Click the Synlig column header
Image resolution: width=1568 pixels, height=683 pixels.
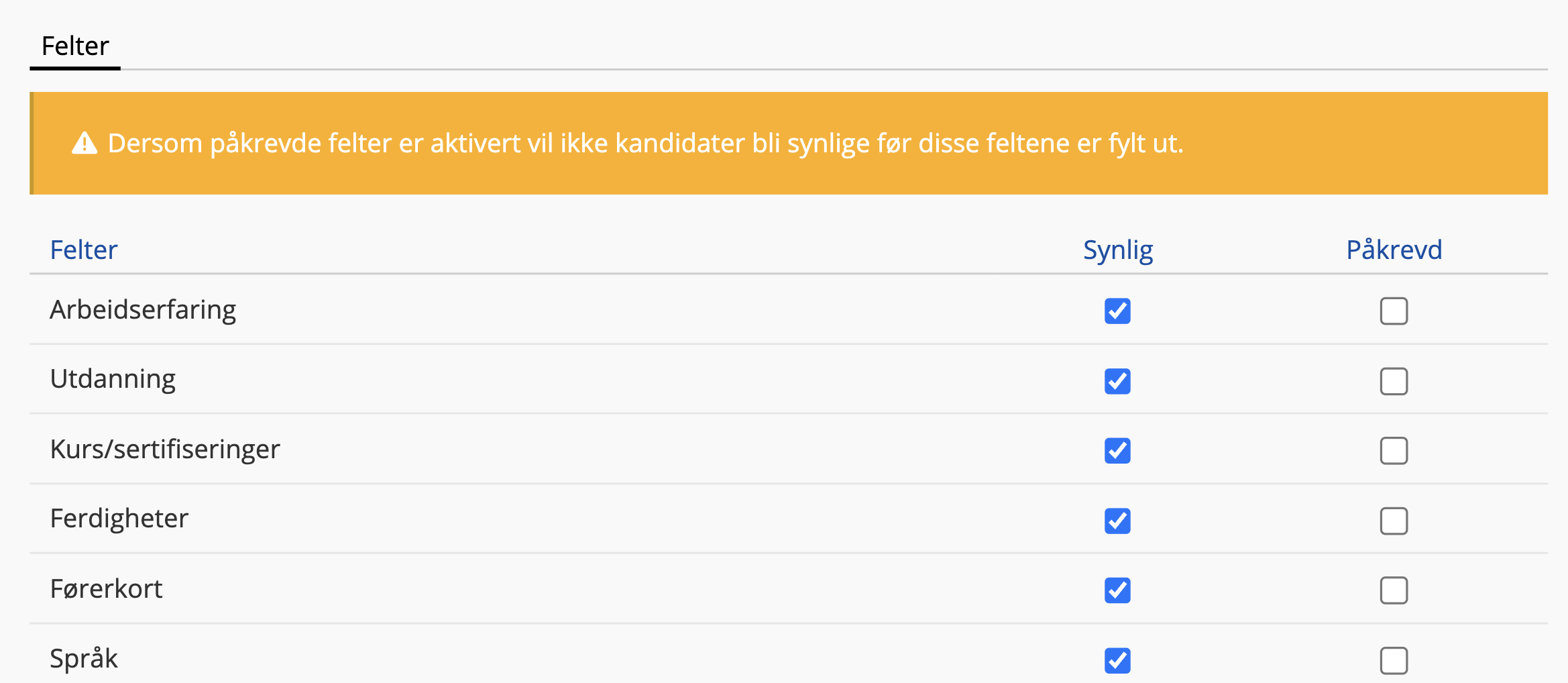click(1118, 250)
